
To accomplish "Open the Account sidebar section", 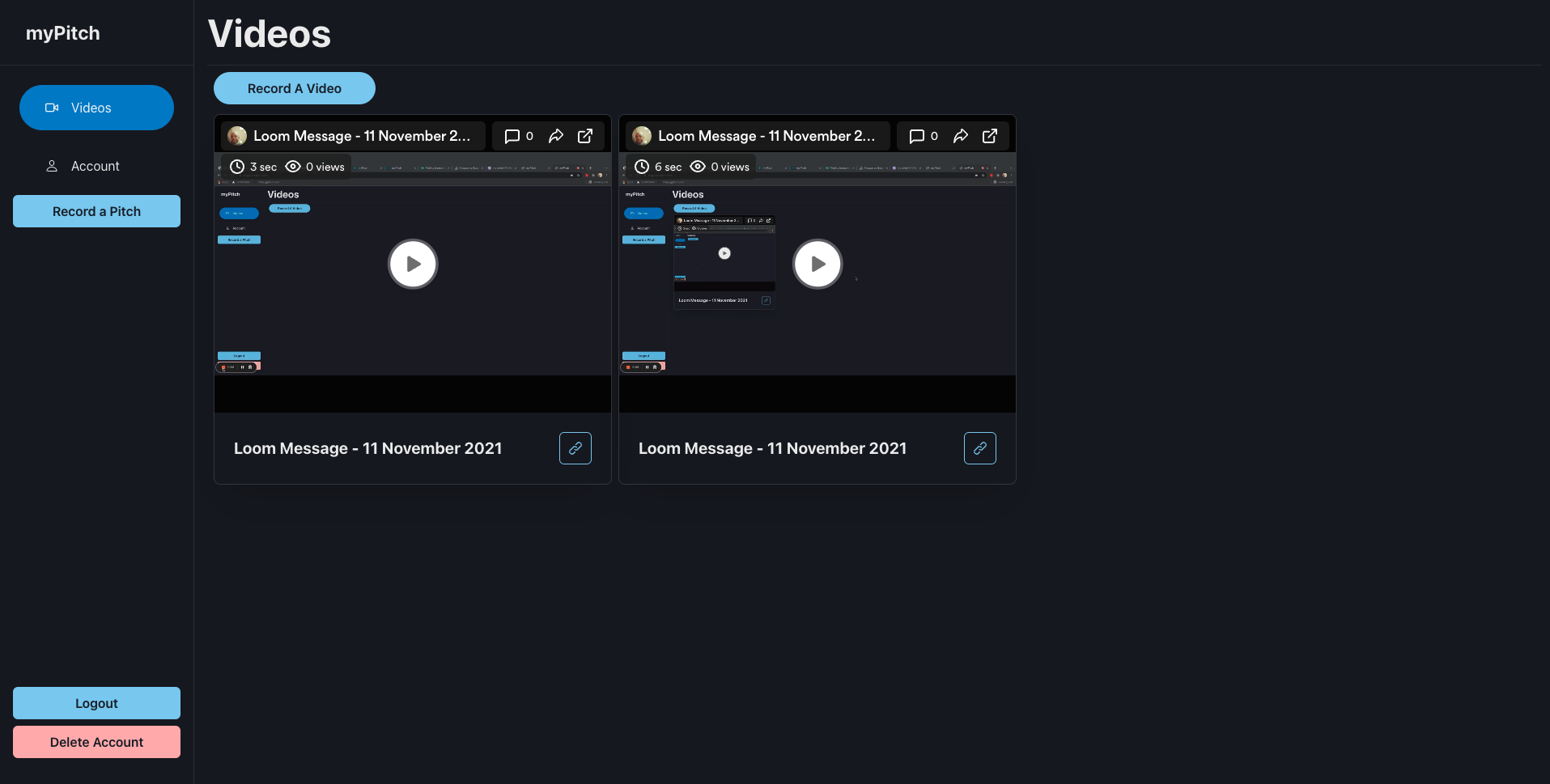I will click(96, 166).
